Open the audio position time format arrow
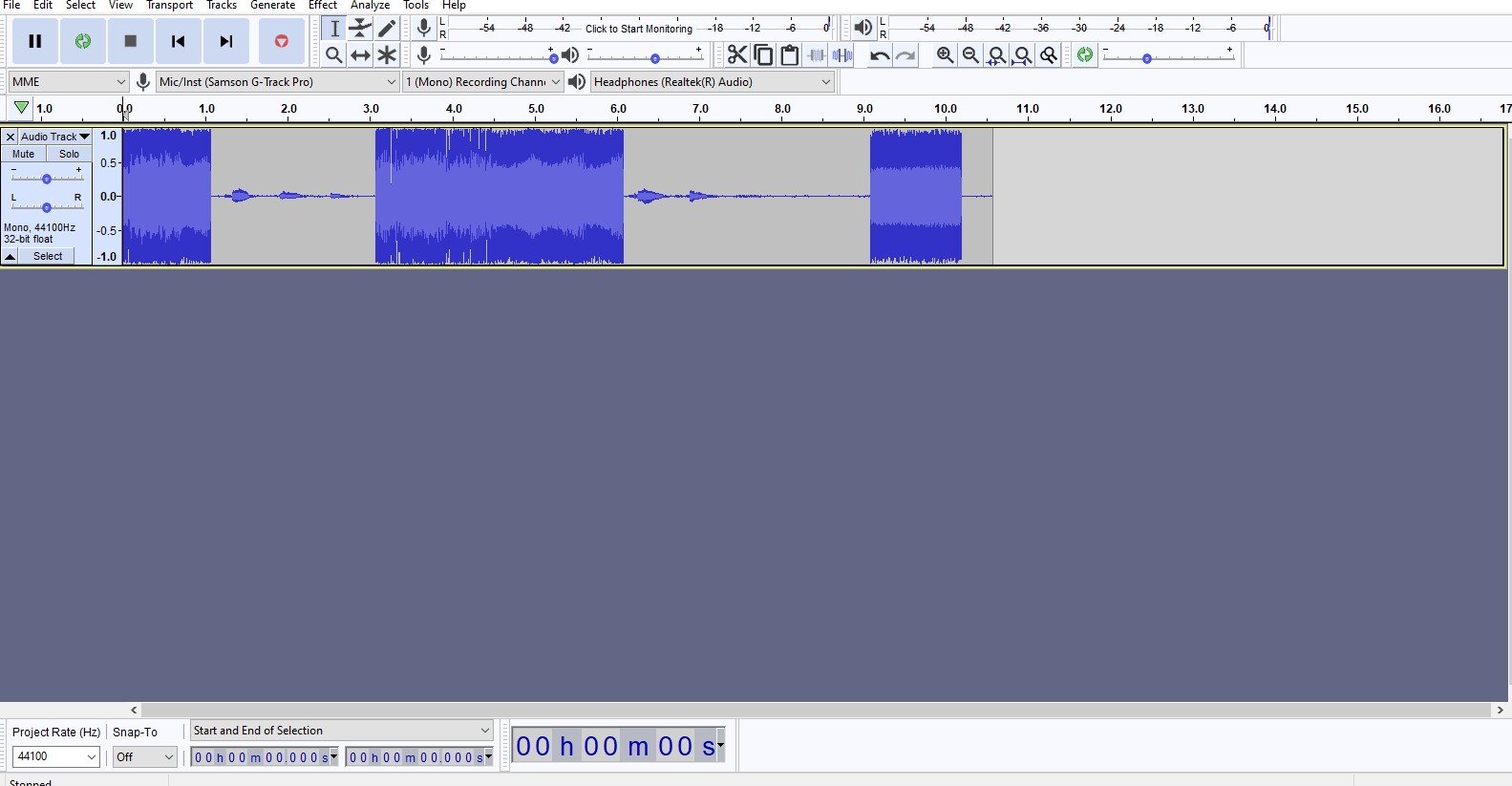The height and width of the screenshot is (786, 1512). pyautogui.click(x=720, y=744)
